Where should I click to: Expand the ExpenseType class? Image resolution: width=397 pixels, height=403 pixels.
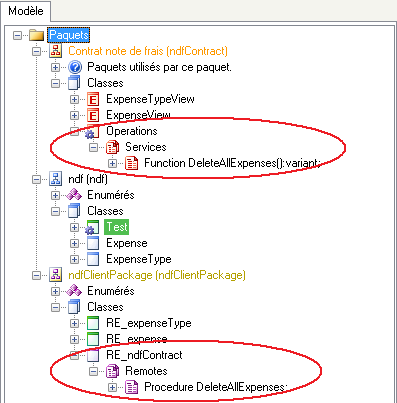[x=74, y=259]
